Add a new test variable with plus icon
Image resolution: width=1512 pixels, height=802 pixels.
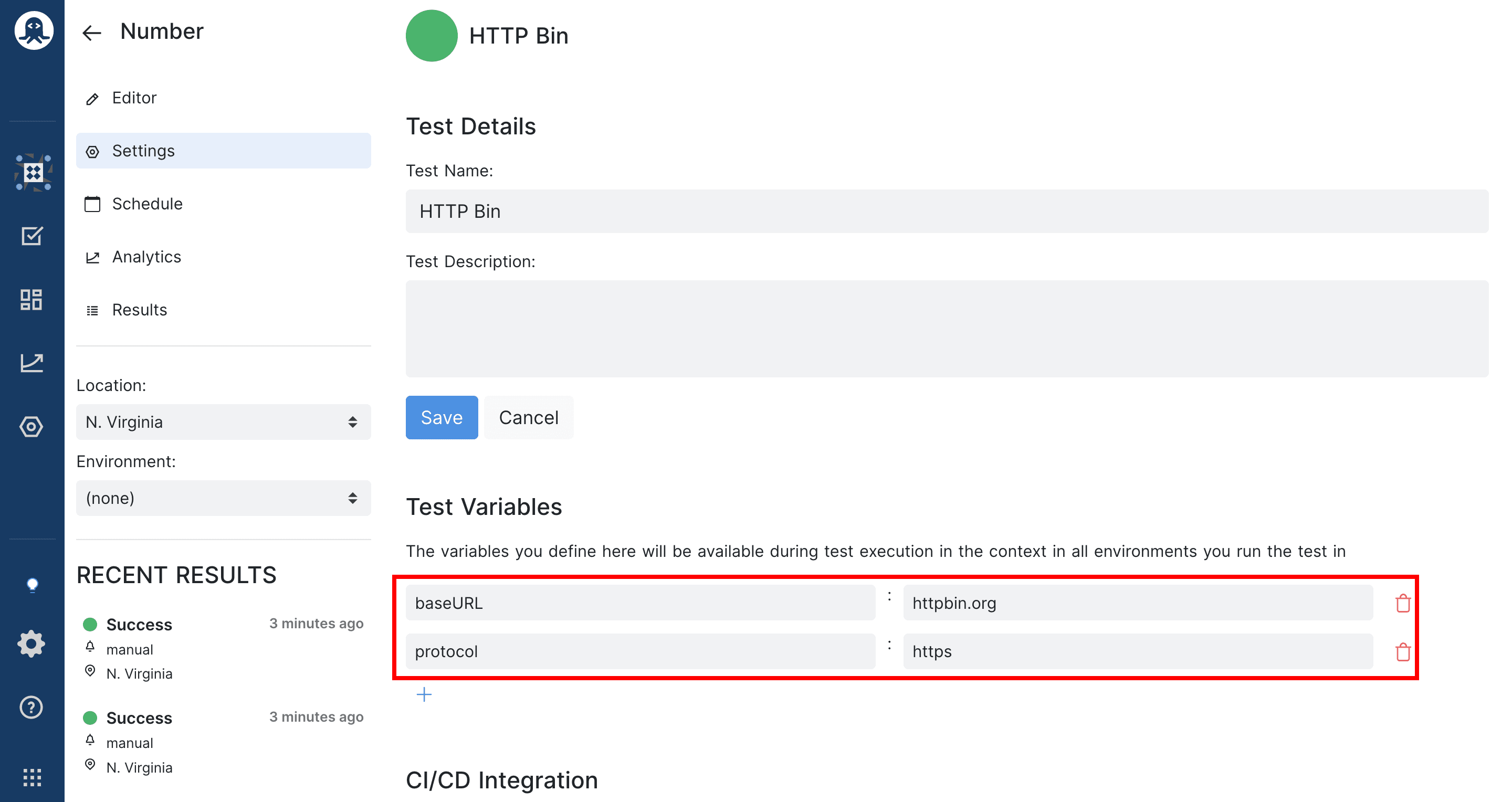coord(424,694)
